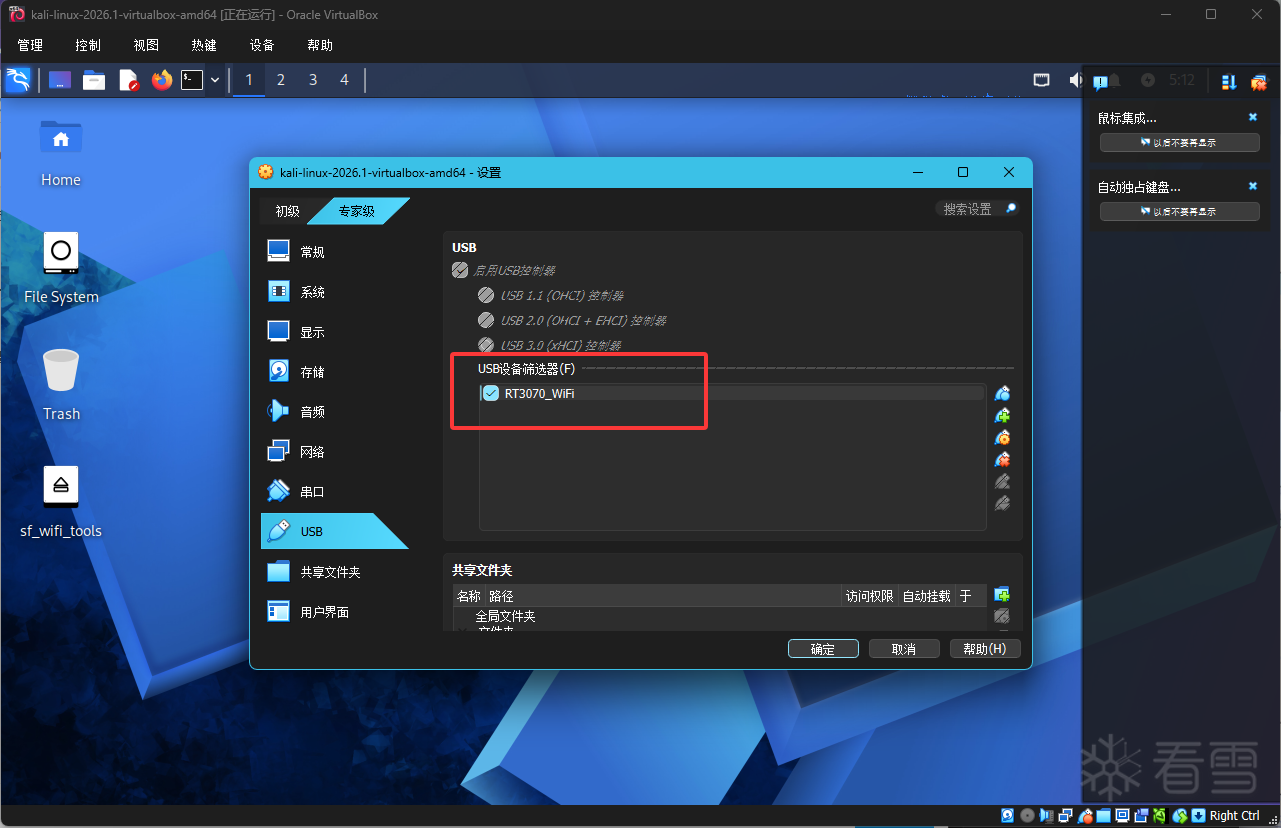This screenshot has height=828, width=1281.
Task: Open the 设备 menu in VirtualBox
Action: click(x=262, y=45)
